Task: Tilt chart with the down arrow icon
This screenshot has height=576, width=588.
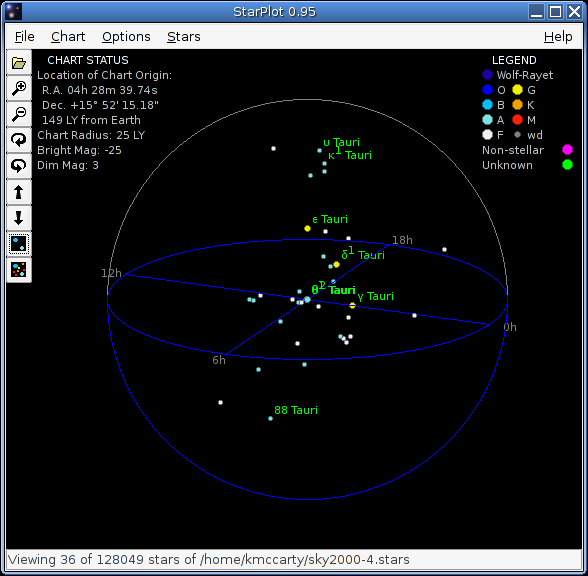Action: [x=19, y=218]
